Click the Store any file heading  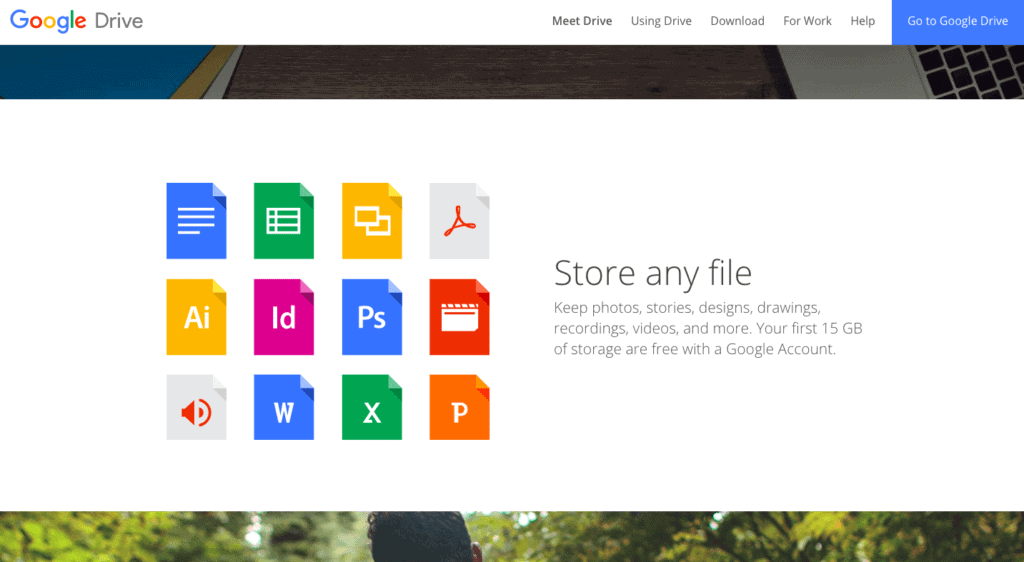(x=652, y=273)
